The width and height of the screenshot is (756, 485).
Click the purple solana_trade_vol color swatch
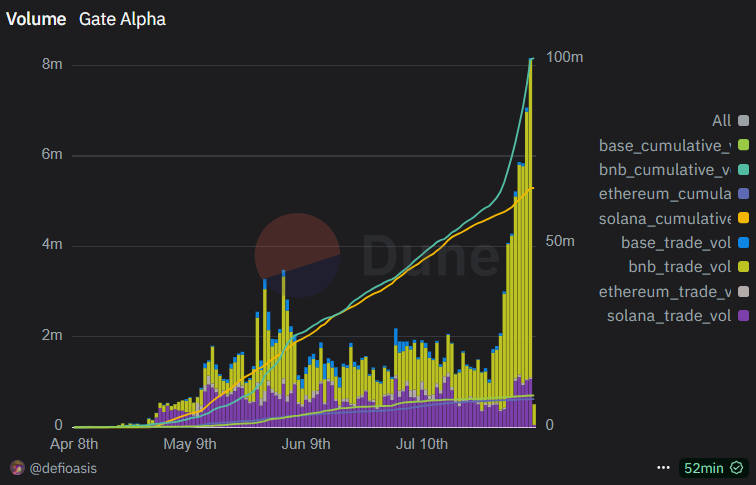(x=743, y=316)
